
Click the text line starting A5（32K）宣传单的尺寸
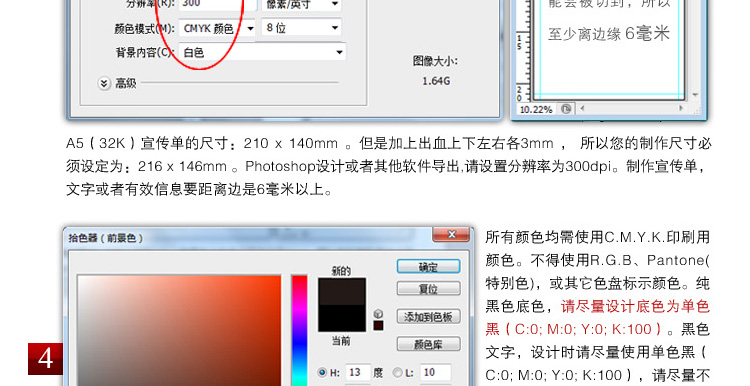pos(388,143)
